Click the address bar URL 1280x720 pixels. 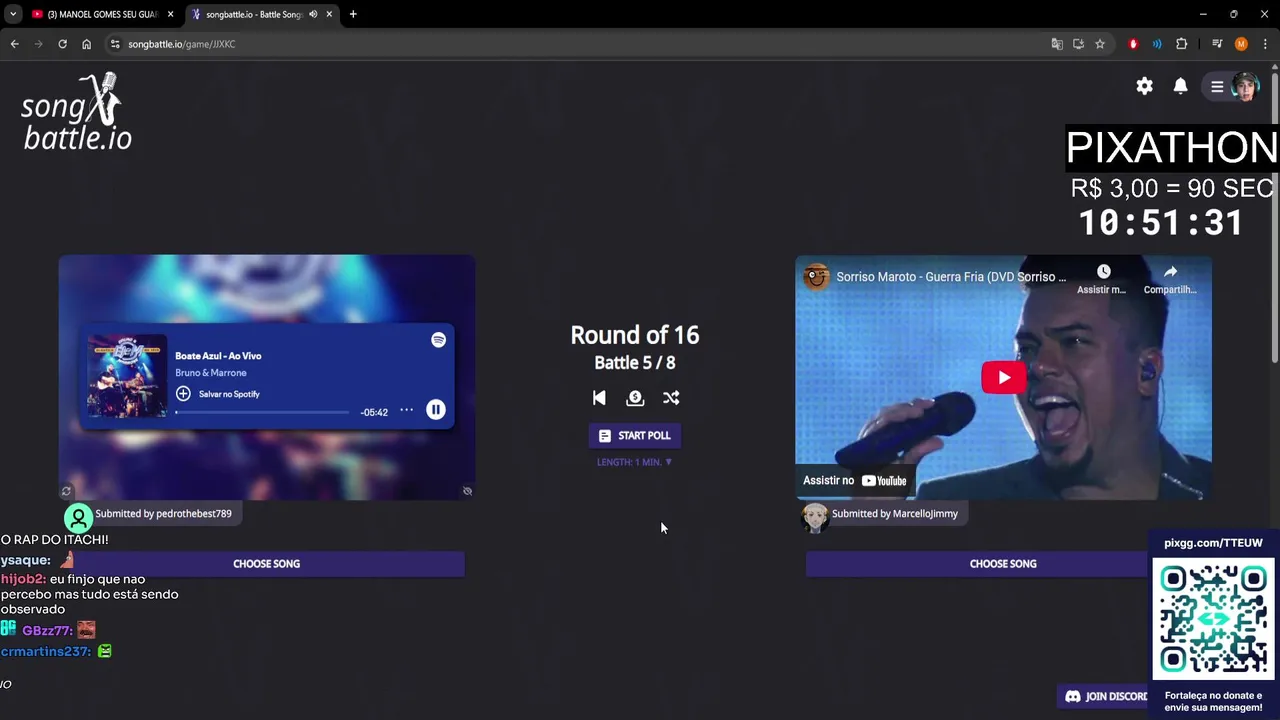point(182,44)
